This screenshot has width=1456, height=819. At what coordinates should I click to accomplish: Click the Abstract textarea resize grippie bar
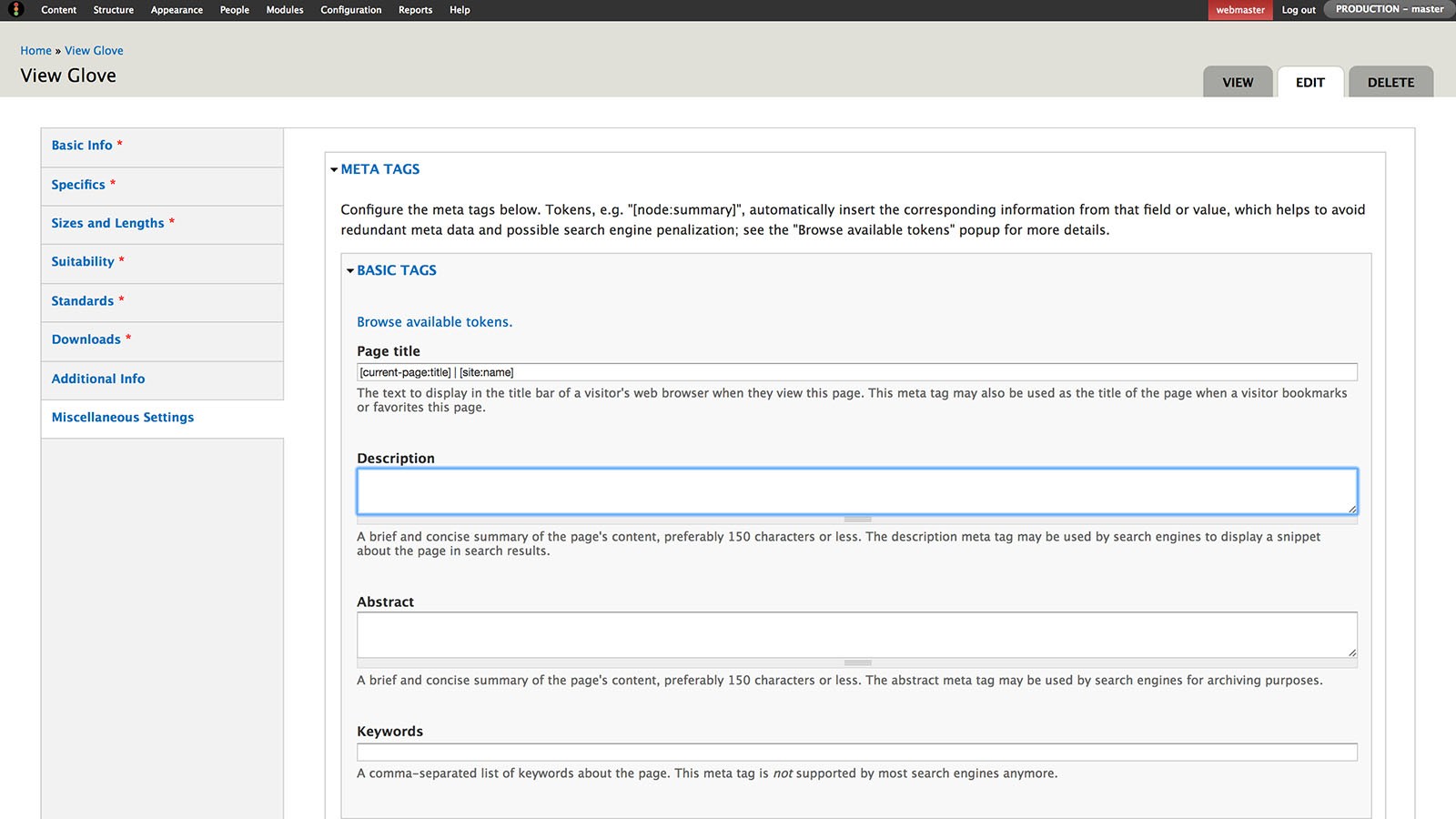(x=857, y=662)
